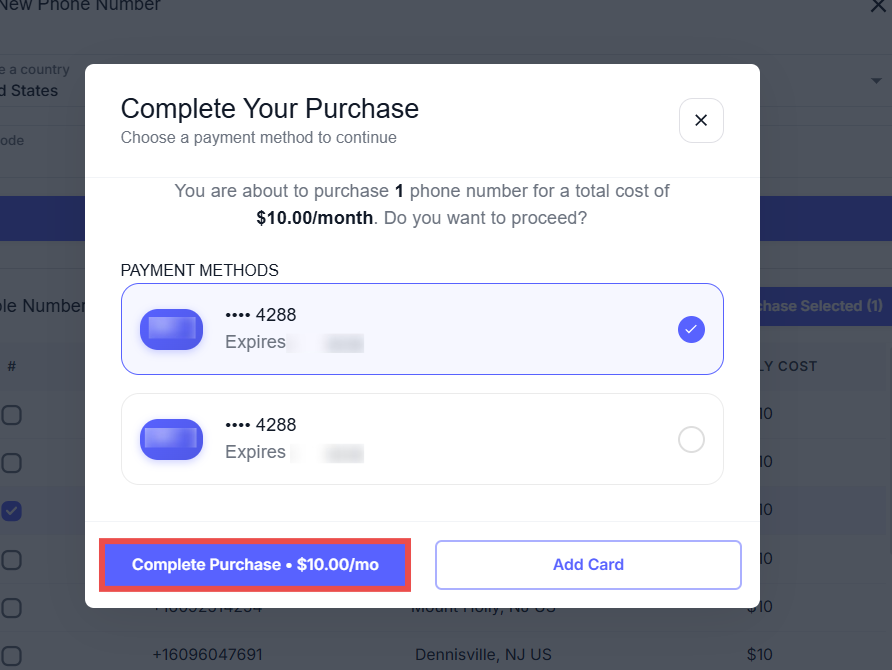Screen dimensions: 892x670
Task: Select the first •••• 4288 payment method
Action: click(421, 329)
